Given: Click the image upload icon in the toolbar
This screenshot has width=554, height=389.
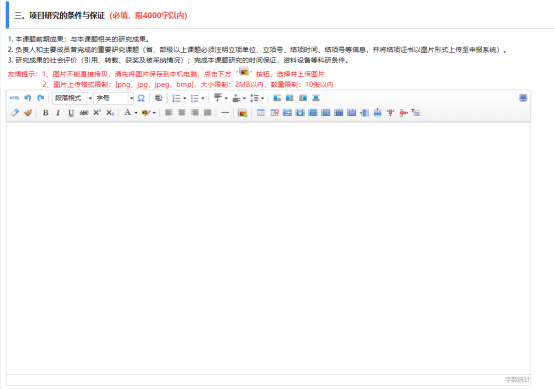Looking at the screenshot, I should coord(242,113).
